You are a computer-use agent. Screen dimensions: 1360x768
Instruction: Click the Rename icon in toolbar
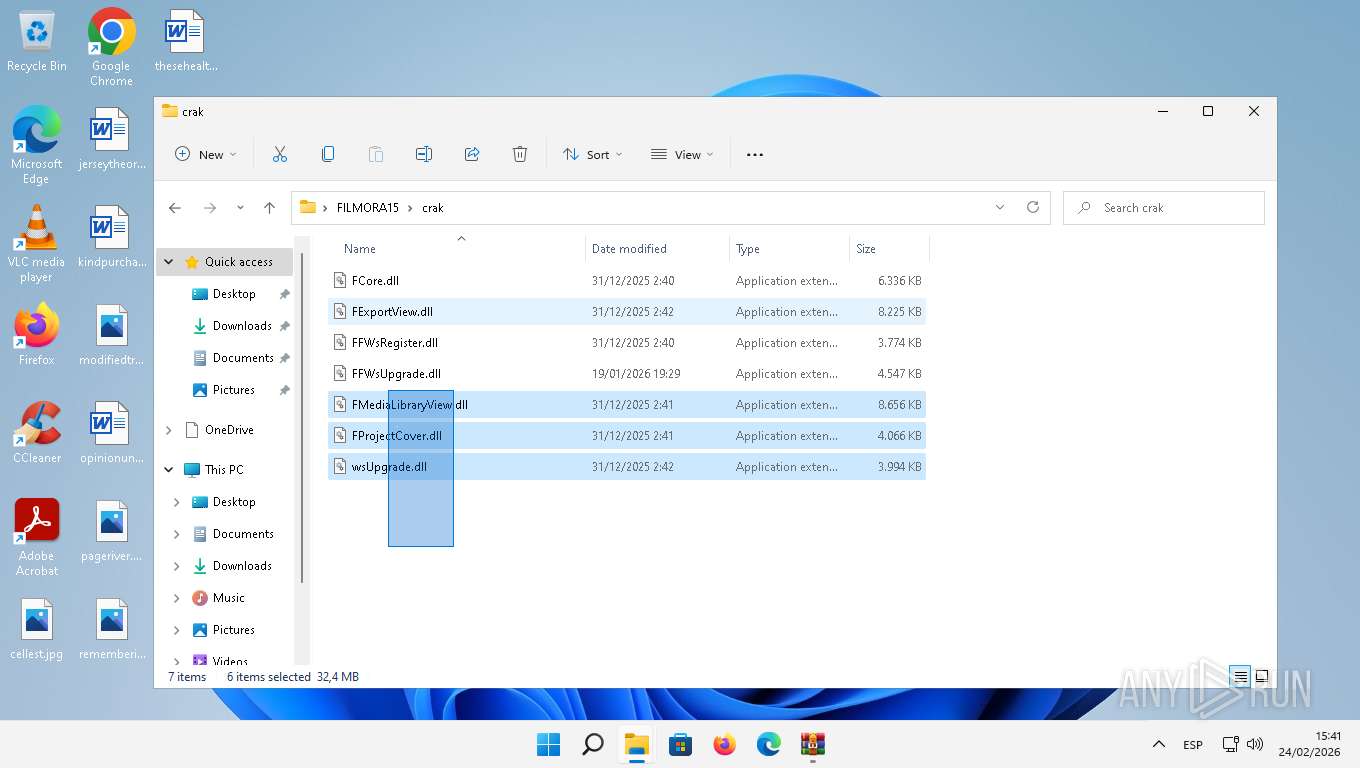pos(424,154)
